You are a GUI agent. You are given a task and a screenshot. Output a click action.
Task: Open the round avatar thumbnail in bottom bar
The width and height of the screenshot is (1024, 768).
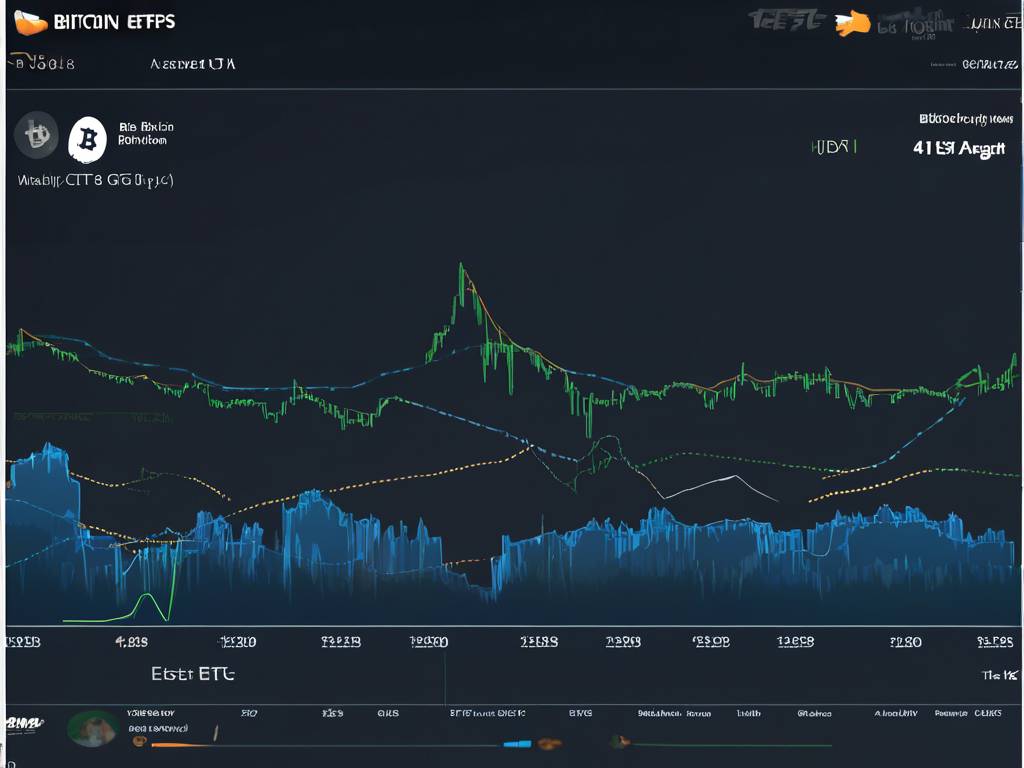(x=92, y=729)
